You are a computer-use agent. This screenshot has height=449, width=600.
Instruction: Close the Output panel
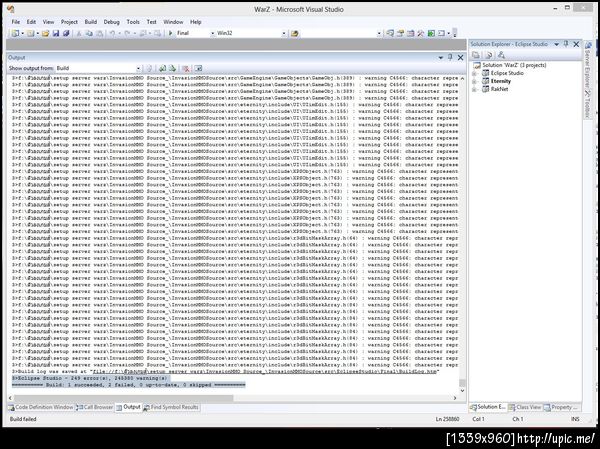460,57
